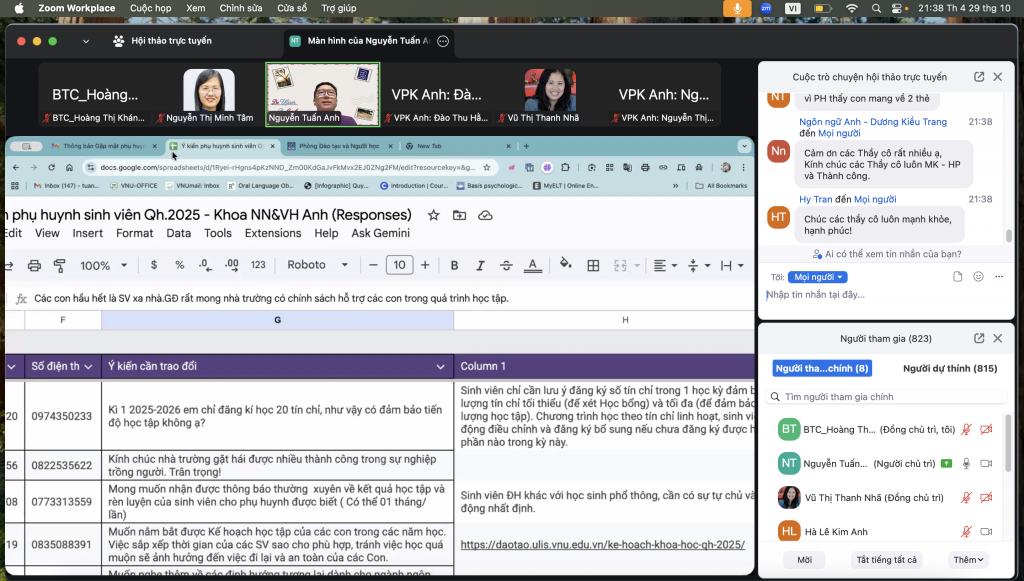Image resolution: width=1024 pixels, height=581 pixels.
Task: Open the 'Mọi người' recipient dropdown
Action: tap(817, 277)
